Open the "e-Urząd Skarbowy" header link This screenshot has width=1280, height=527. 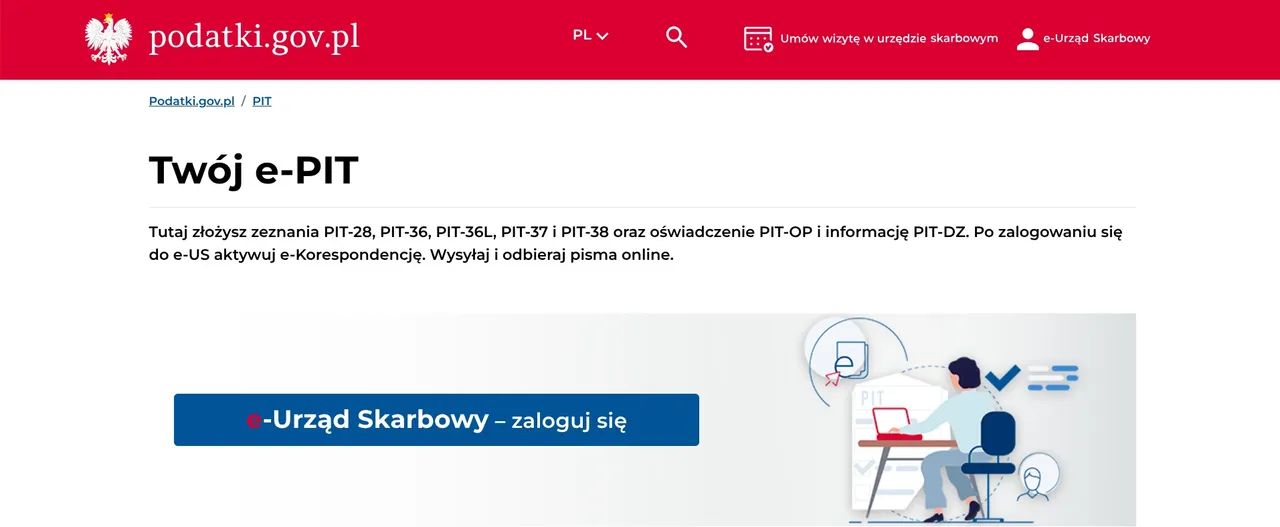click(x=1096, y=39)
